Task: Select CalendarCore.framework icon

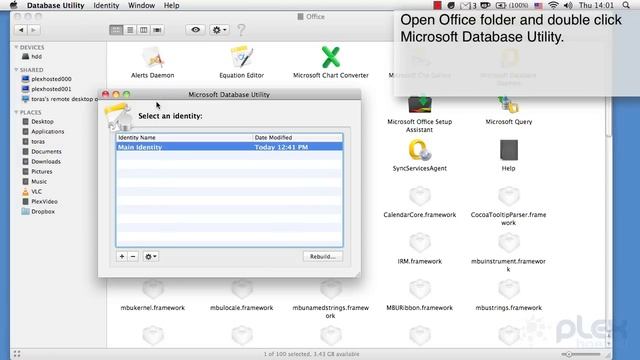Action: tap(420, 196)
